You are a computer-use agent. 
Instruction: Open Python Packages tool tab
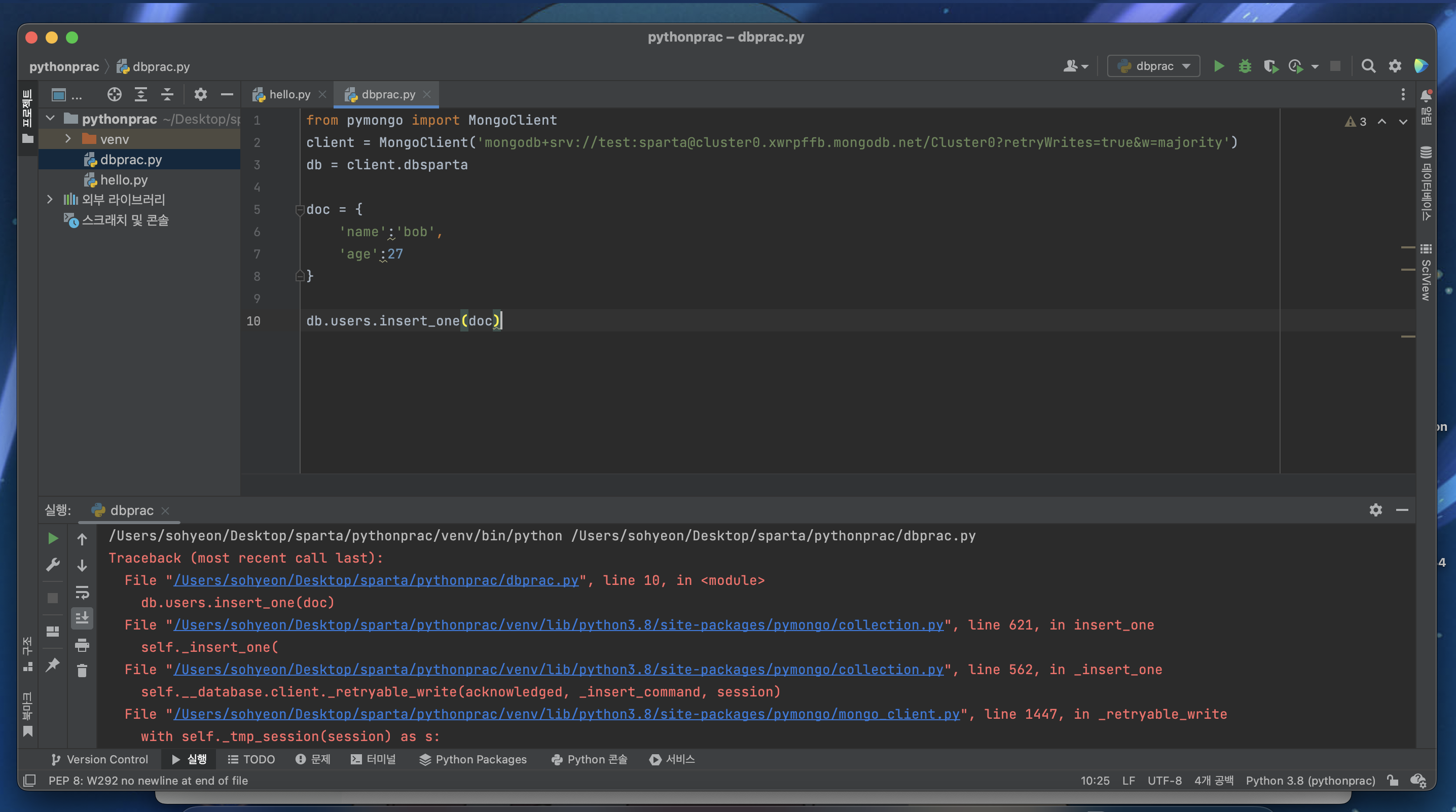click(473, 759)
